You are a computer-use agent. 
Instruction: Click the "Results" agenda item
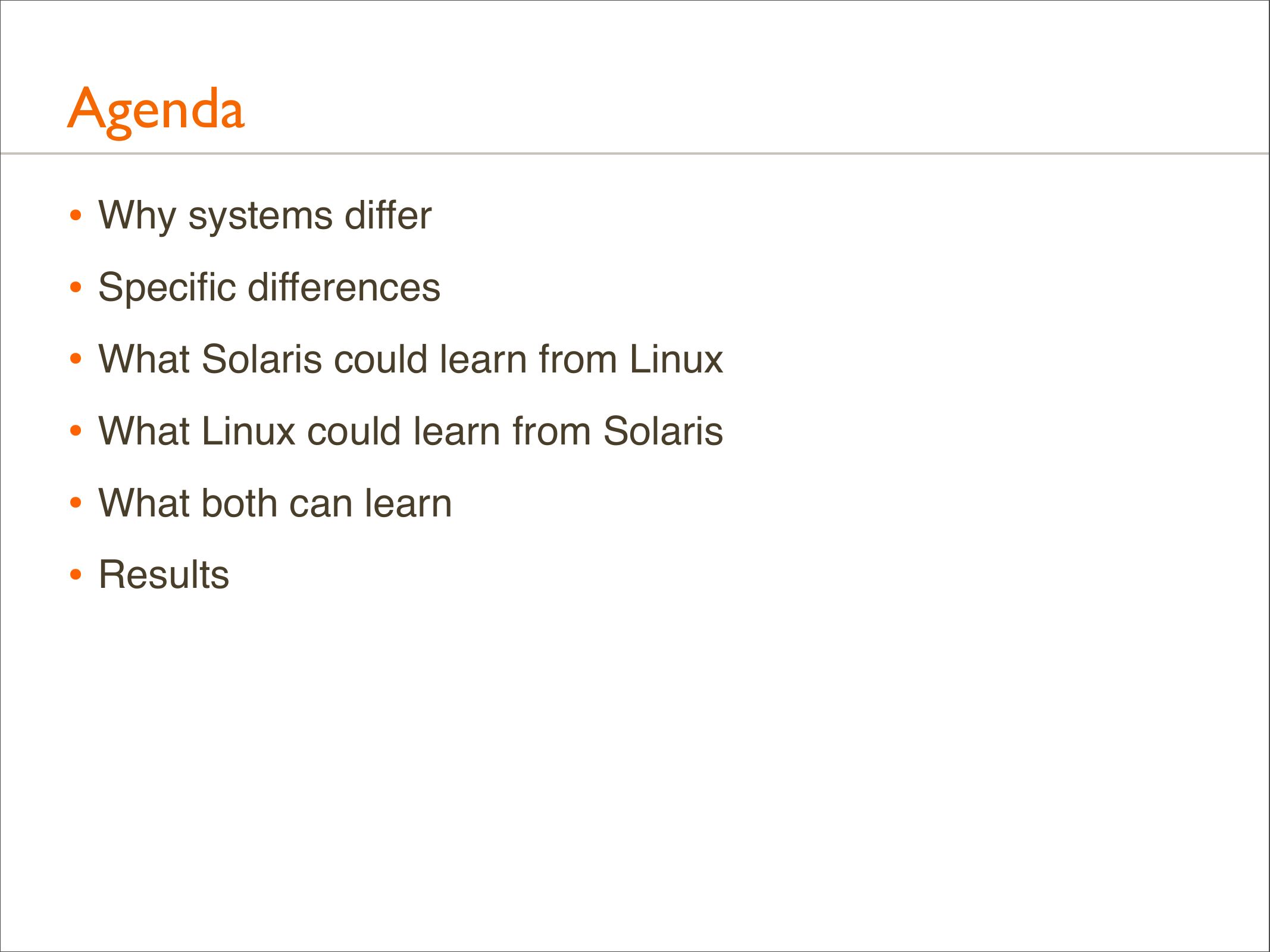(164, 575)
